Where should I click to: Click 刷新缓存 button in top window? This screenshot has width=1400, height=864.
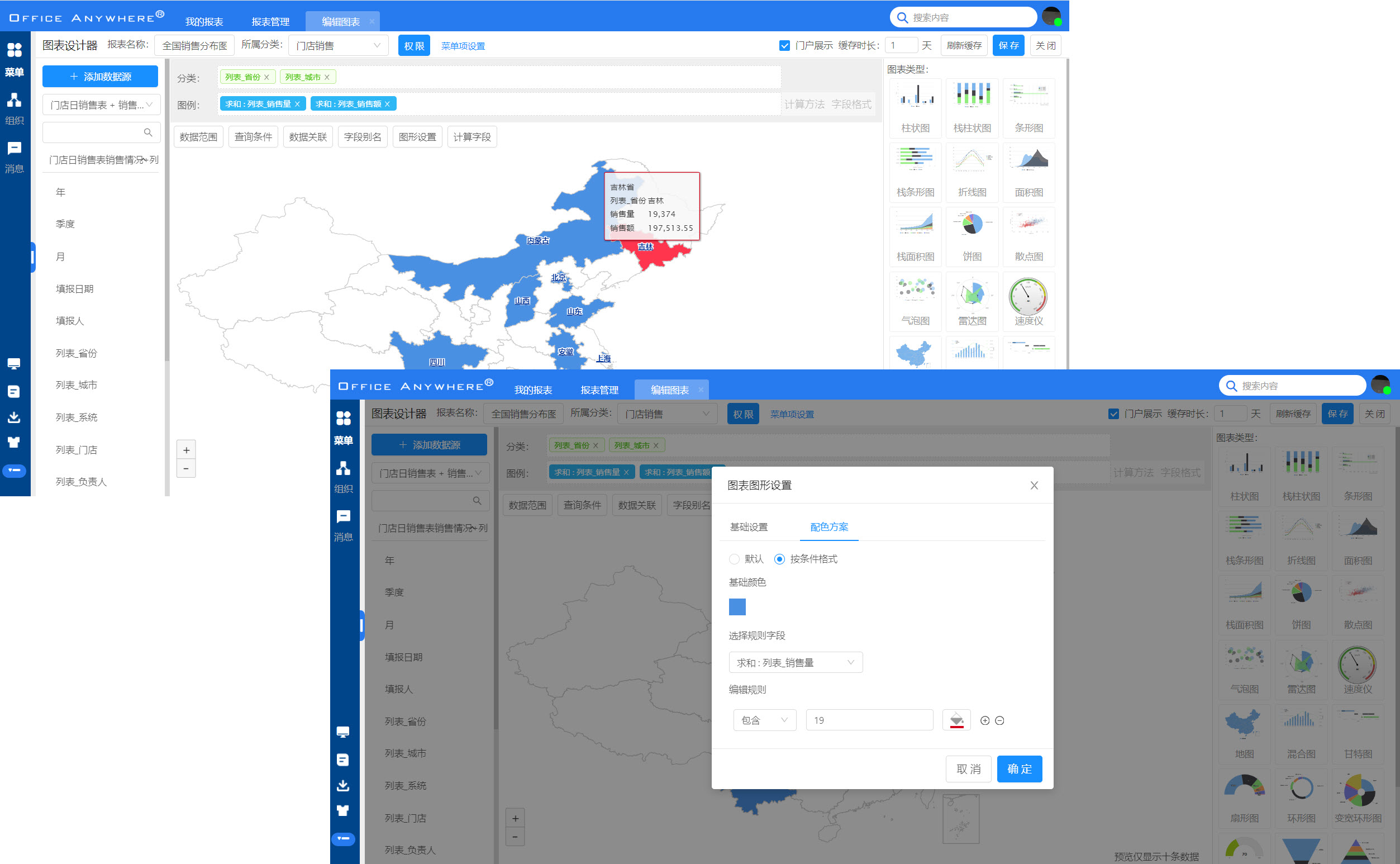tap(964, 46)
